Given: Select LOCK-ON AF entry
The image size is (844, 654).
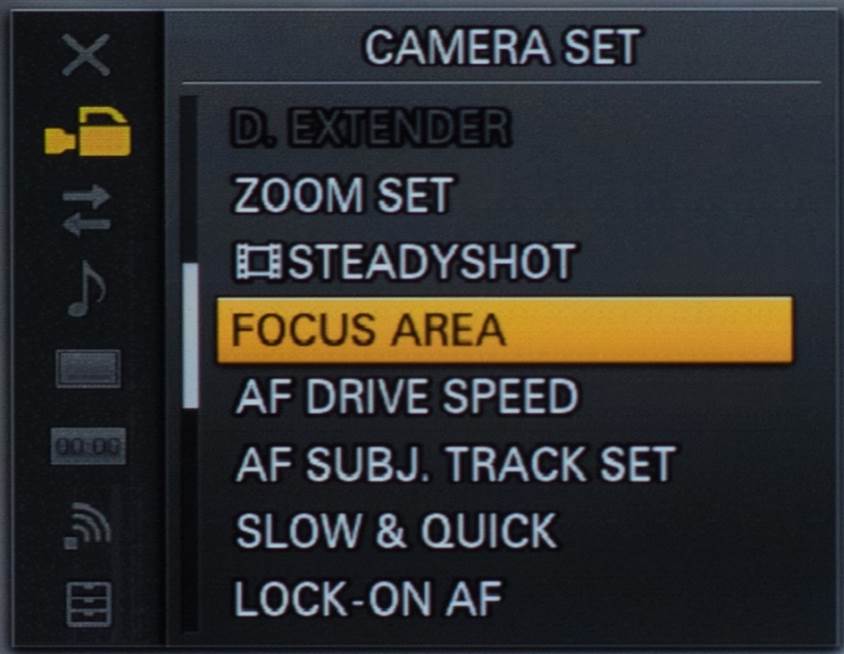Looking at the screenshot, I should pyautogui.click(x=368, y=598).
